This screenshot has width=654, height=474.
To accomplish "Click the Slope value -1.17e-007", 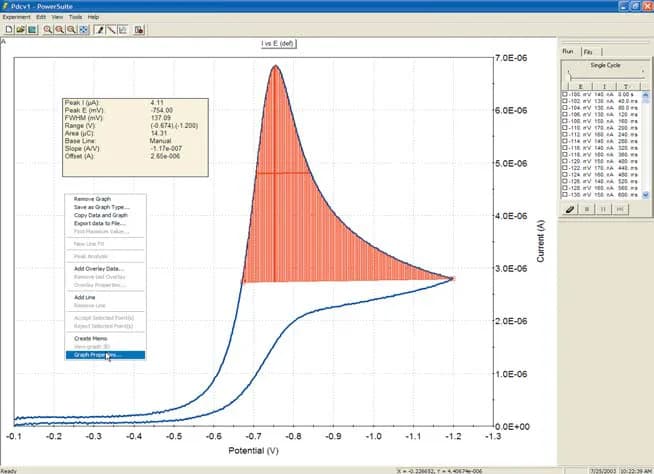I will tap(166, 149).
